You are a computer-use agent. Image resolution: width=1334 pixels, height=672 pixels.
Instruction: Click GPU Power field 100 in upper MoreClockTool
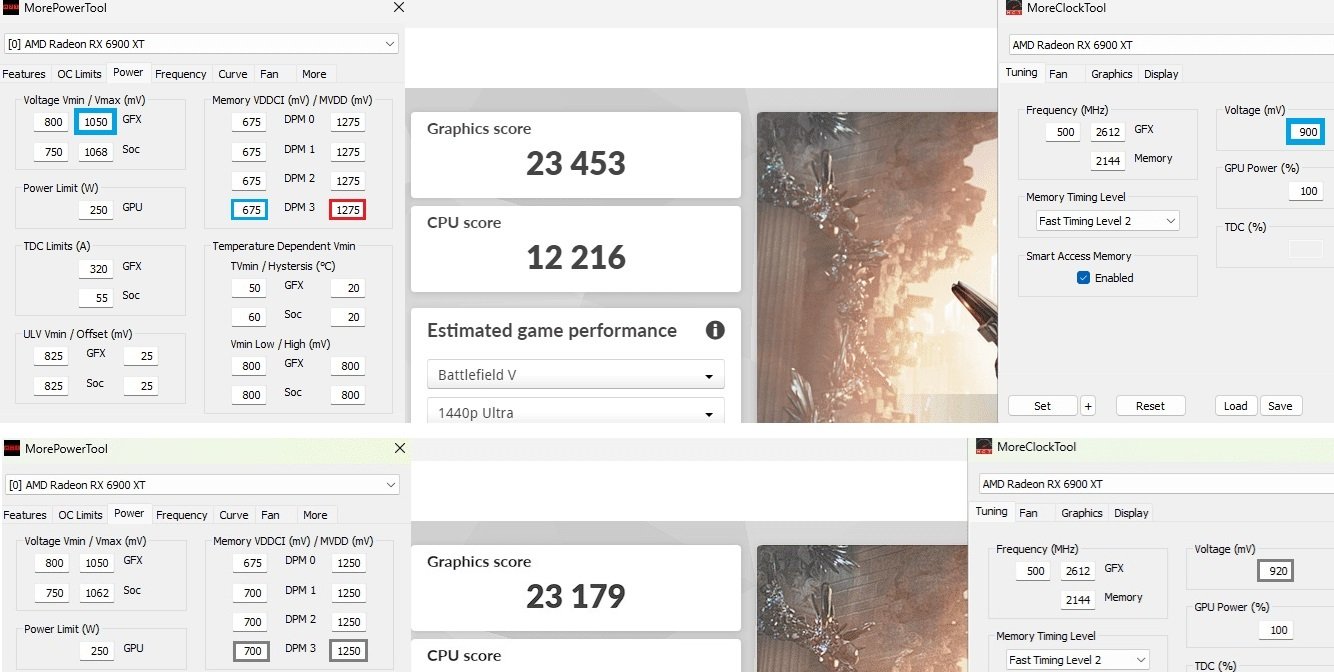click(1306, 191)
